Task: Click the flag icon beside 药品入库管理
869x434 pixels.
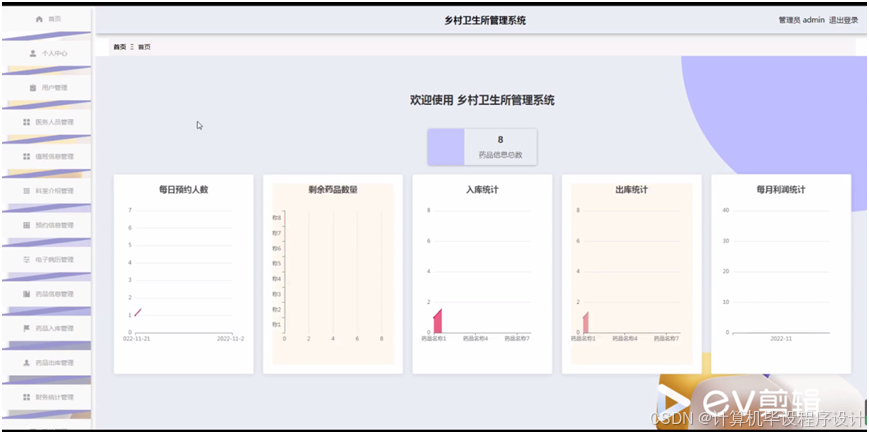Action: pos(26,328)
